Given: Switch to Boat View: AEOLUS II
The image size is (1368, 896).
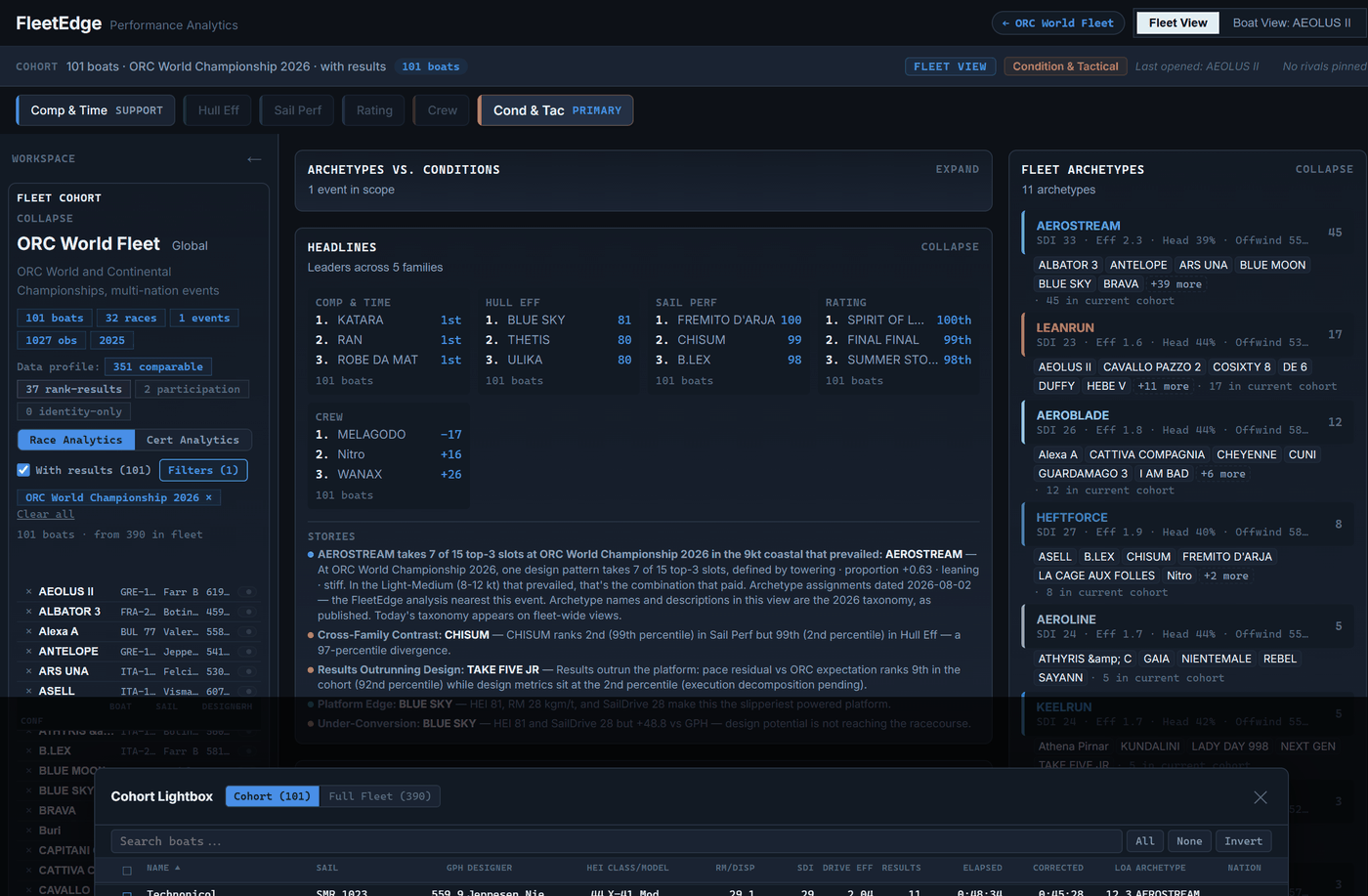Looking at the screenshot, I should pyautogui.click(x=1291, y=22).
